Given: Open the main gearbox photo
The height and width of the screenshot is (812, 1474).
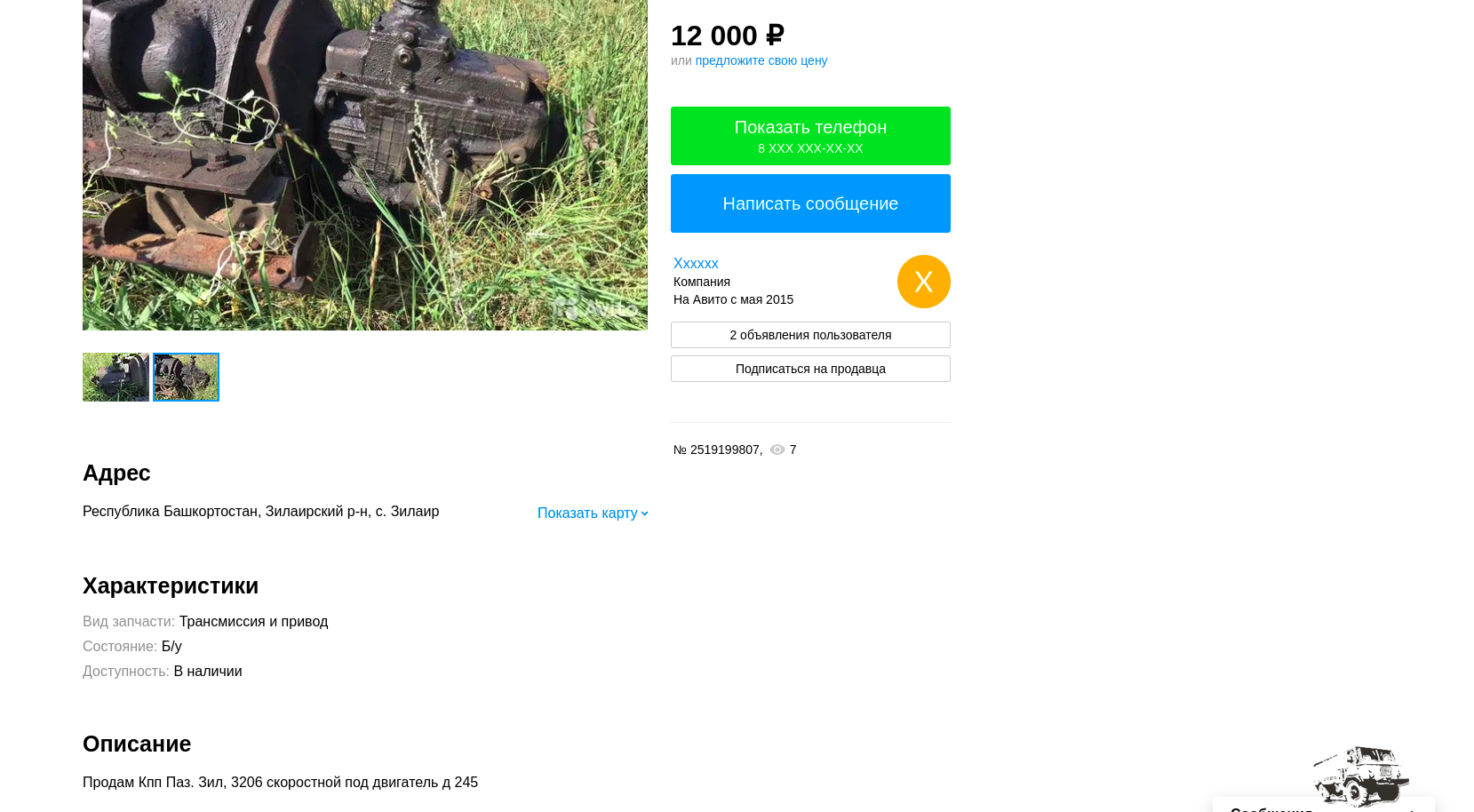Looking at the screenshot, I should (365, 165).
